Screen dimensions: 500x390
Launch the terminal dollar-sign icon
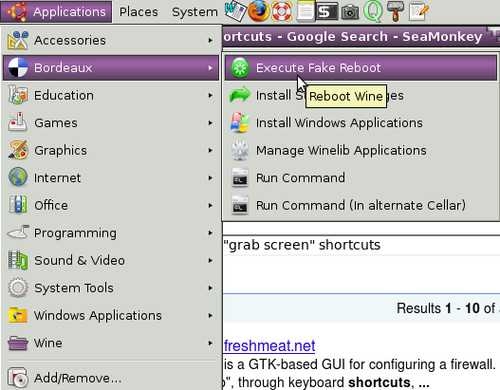pos(326,11)
